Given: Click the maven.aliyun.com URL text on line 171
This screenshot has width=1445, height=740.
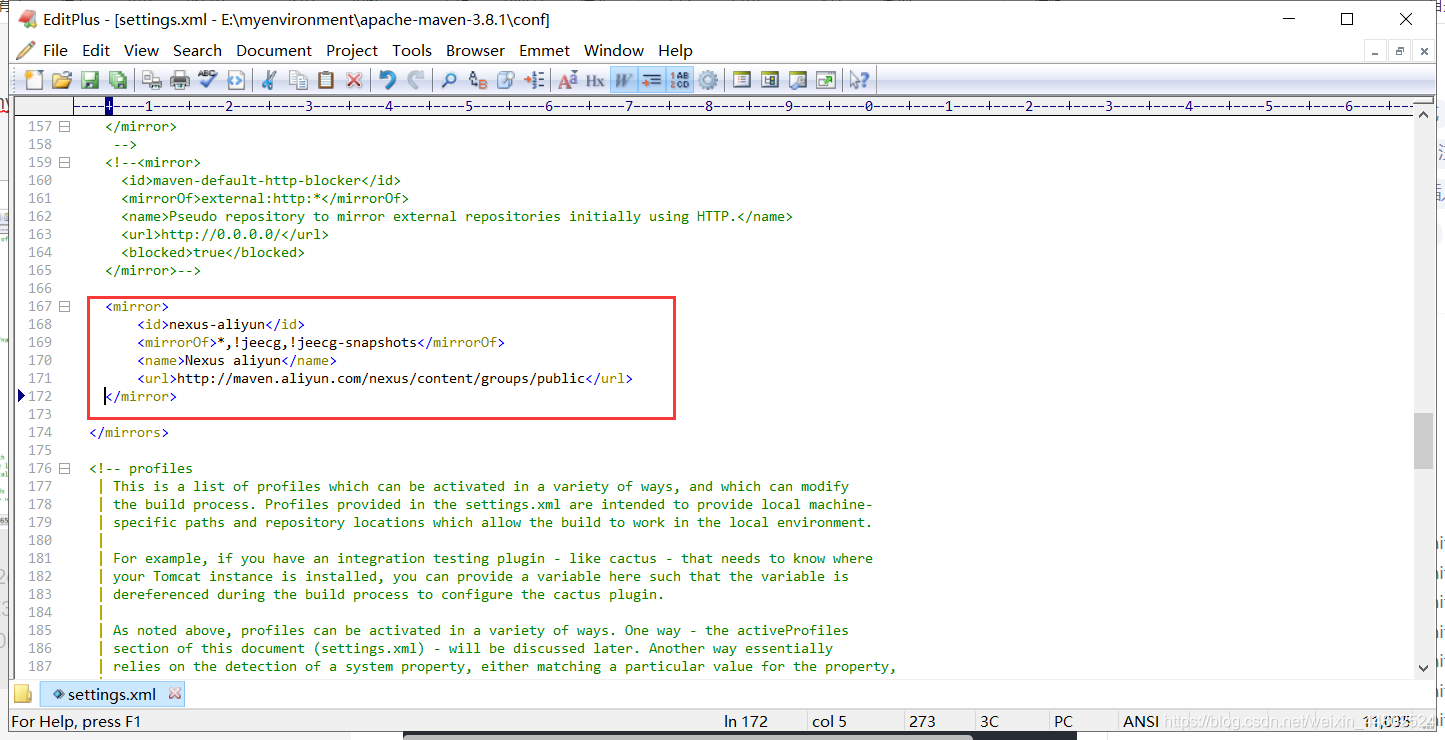Looking at the screenshot, I should [381, 379].
